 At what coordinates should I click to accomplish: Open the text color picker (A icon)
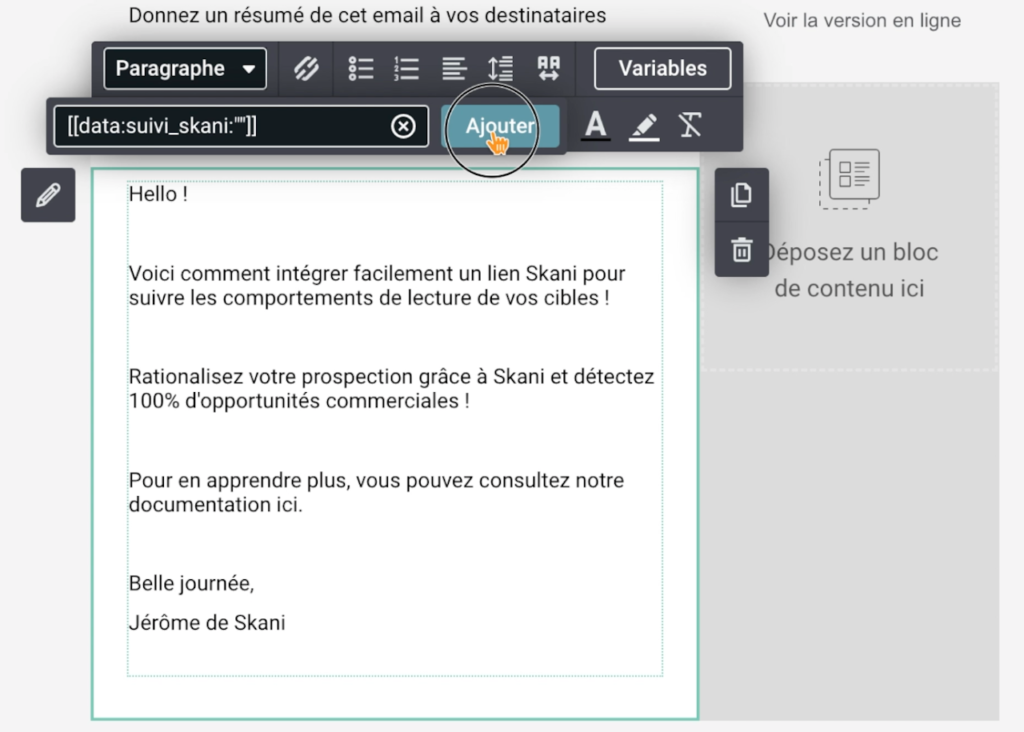click(x=596, y=125)
